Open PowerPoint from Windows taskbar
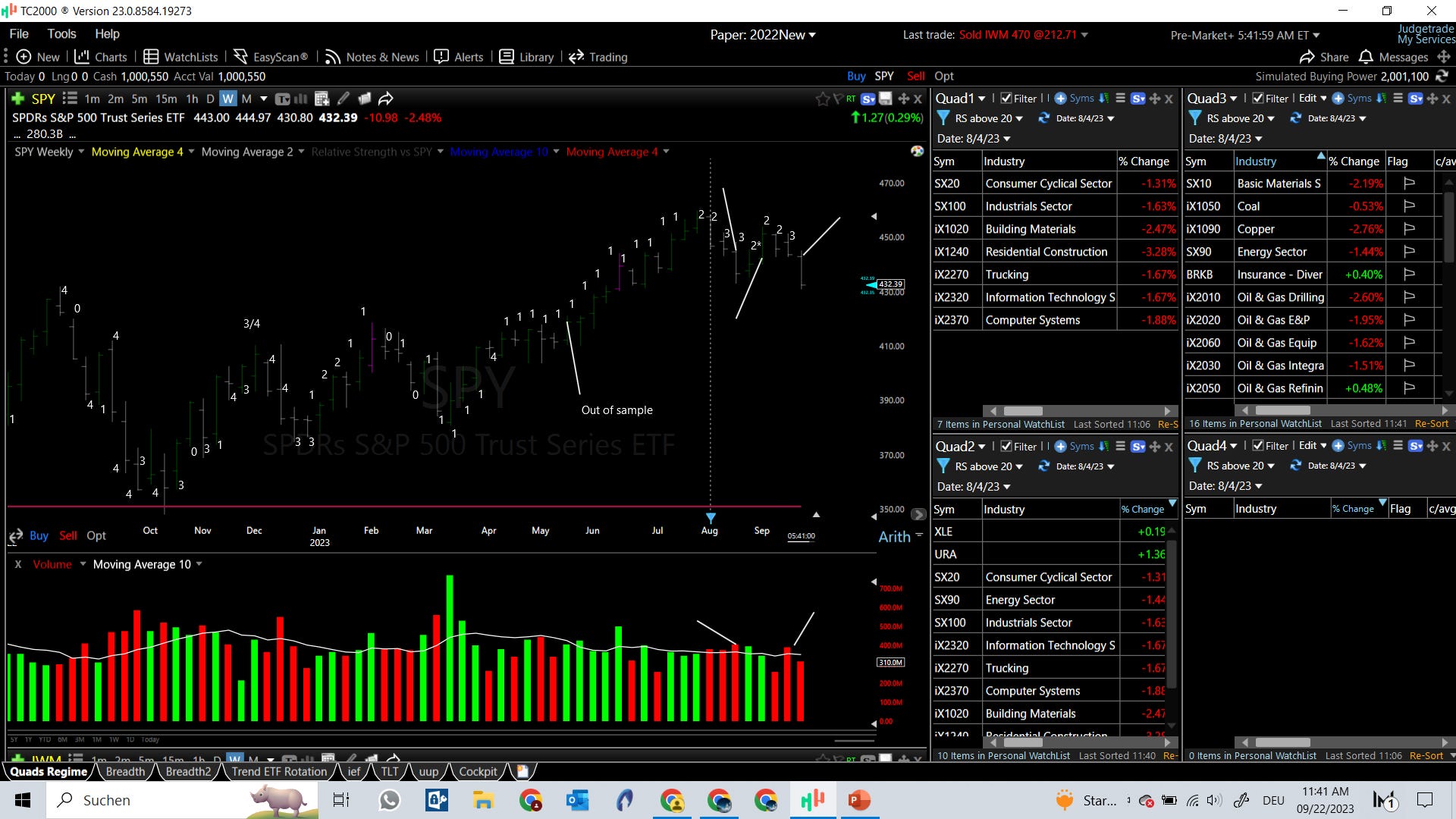Viewport: 1456px width, 819px height. pos(858,800)
